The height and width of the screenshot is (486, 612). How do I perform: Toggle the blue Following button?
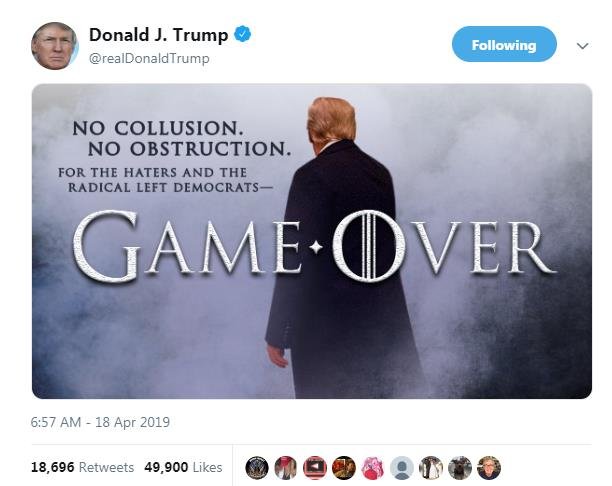[504, 44]
